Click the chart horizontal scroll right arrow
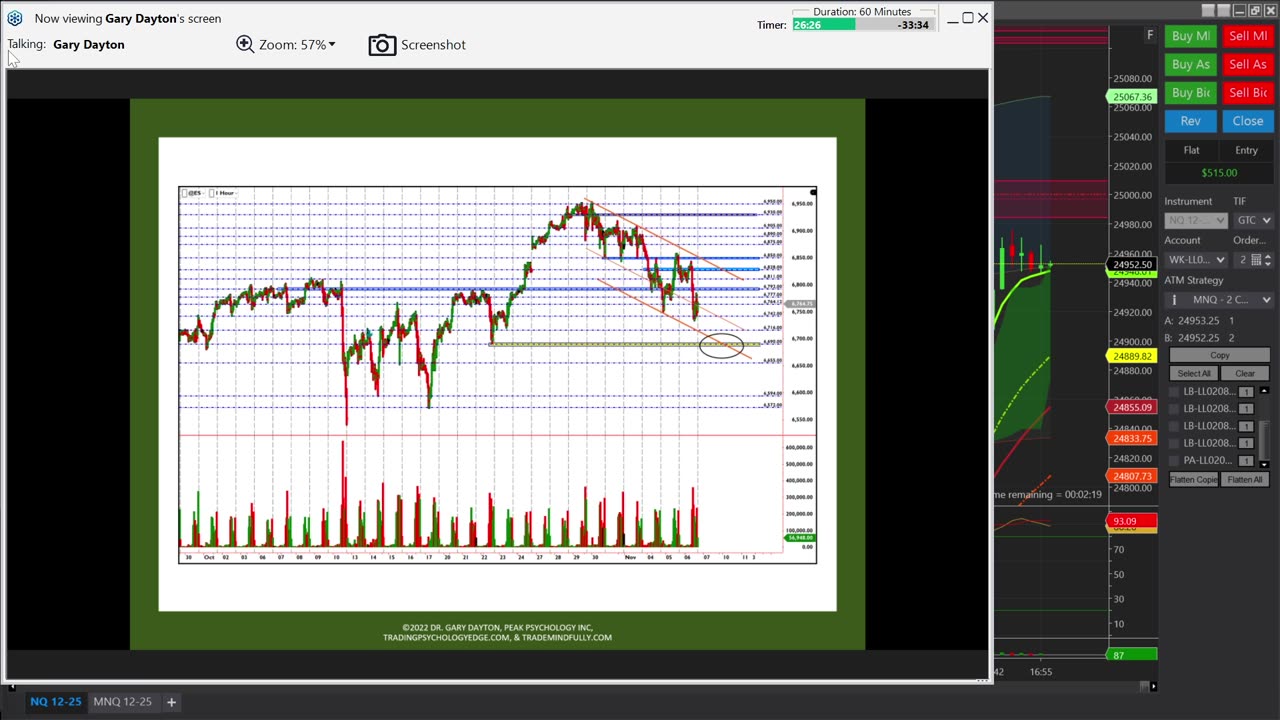Screen dimensions: 1280x720 1153,686
